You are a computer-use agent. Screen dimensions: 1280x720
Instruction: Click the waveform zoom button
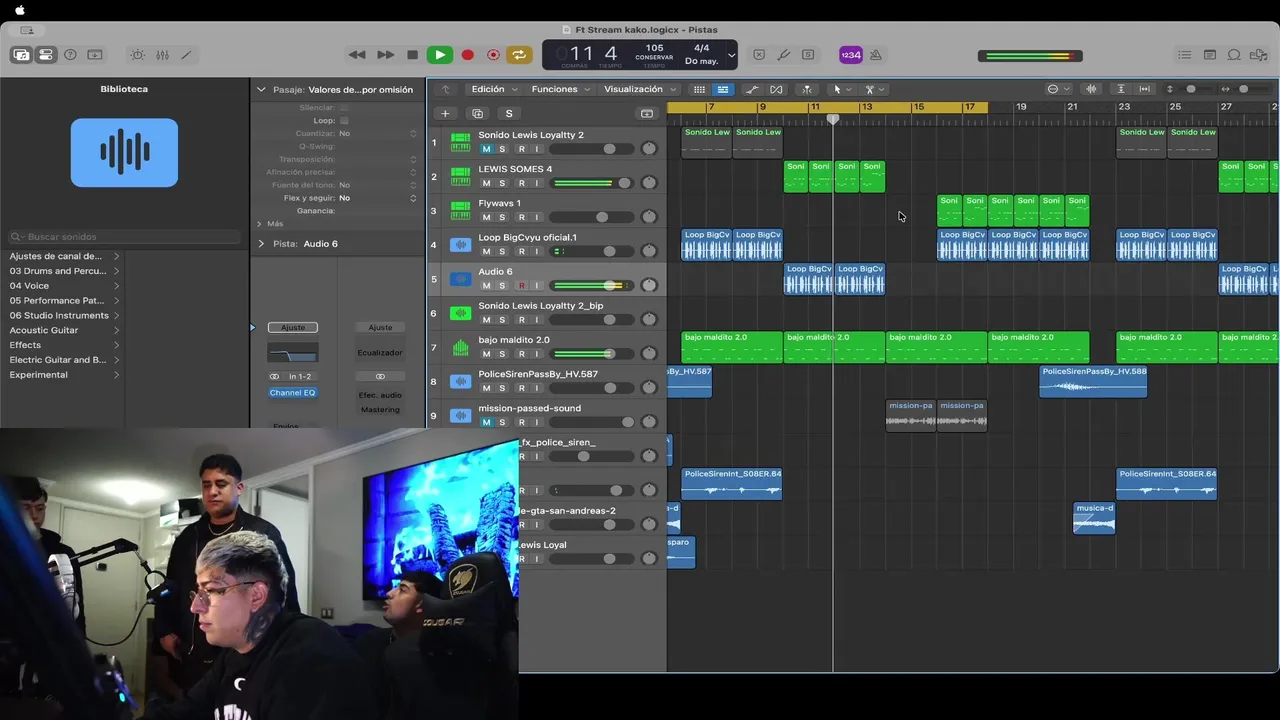click(x=1091, y=89)
